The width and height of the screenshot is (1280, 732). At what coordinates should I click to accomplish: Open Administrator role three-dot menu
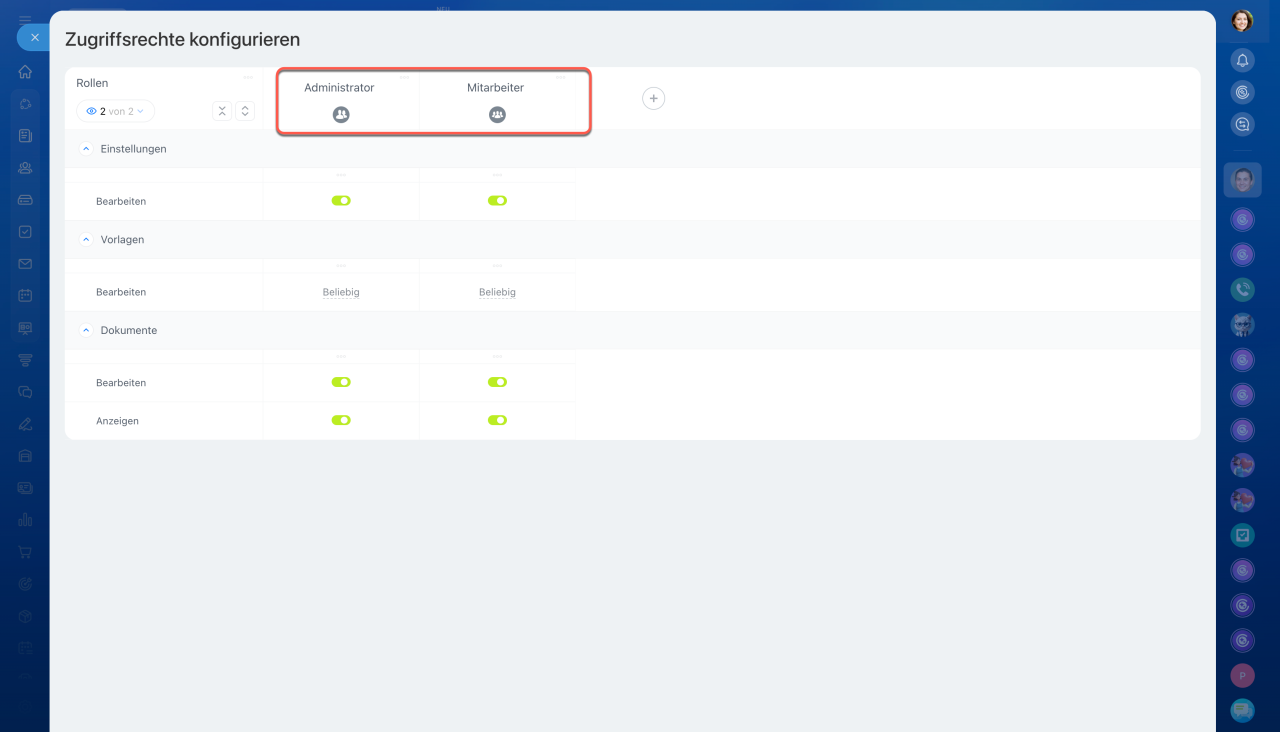[x=404, y=77]
